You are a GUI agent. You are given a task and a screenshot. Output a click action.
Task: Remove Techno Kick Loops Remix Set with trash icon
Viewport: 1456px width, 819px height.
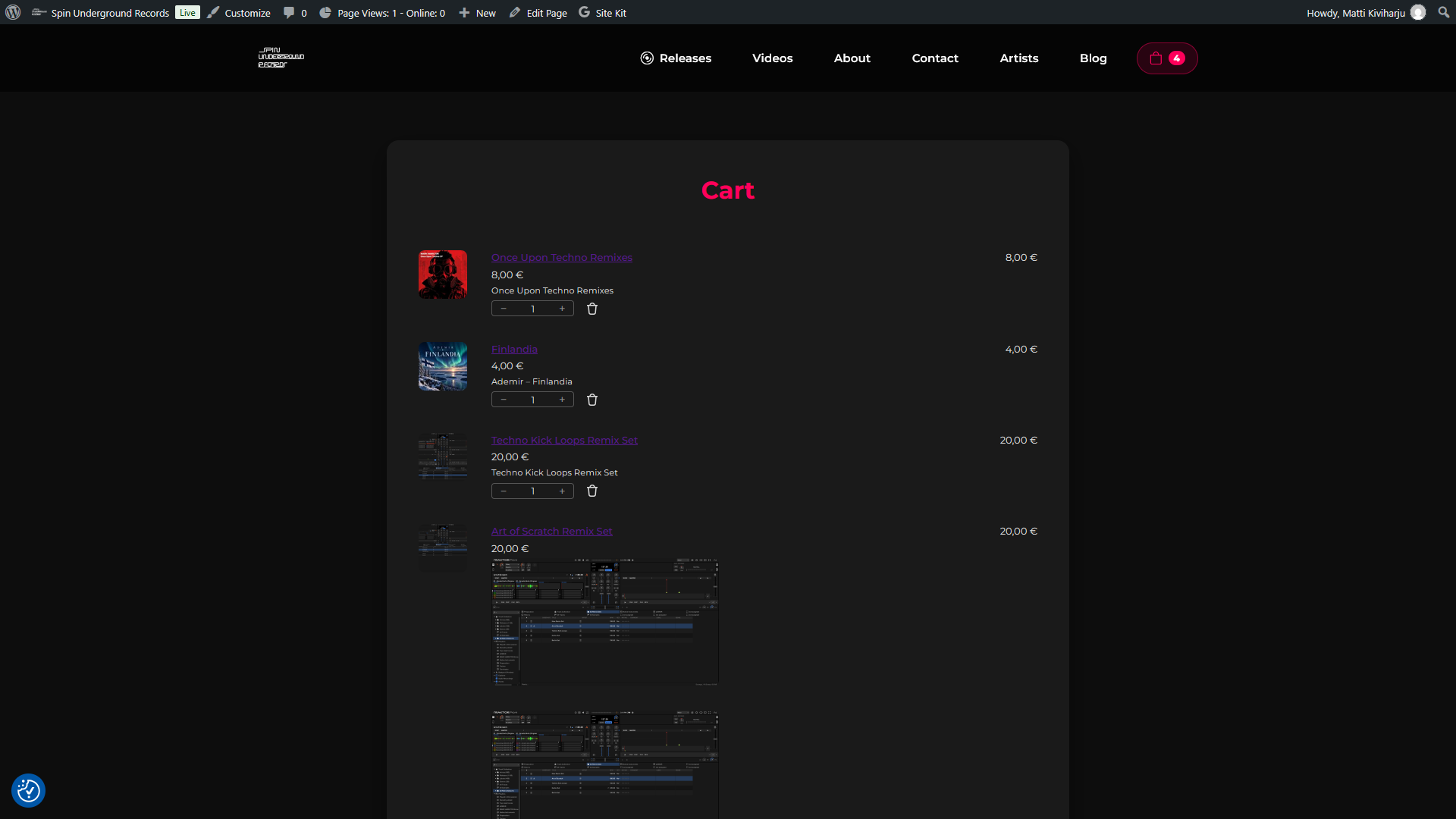coord(592,491)
